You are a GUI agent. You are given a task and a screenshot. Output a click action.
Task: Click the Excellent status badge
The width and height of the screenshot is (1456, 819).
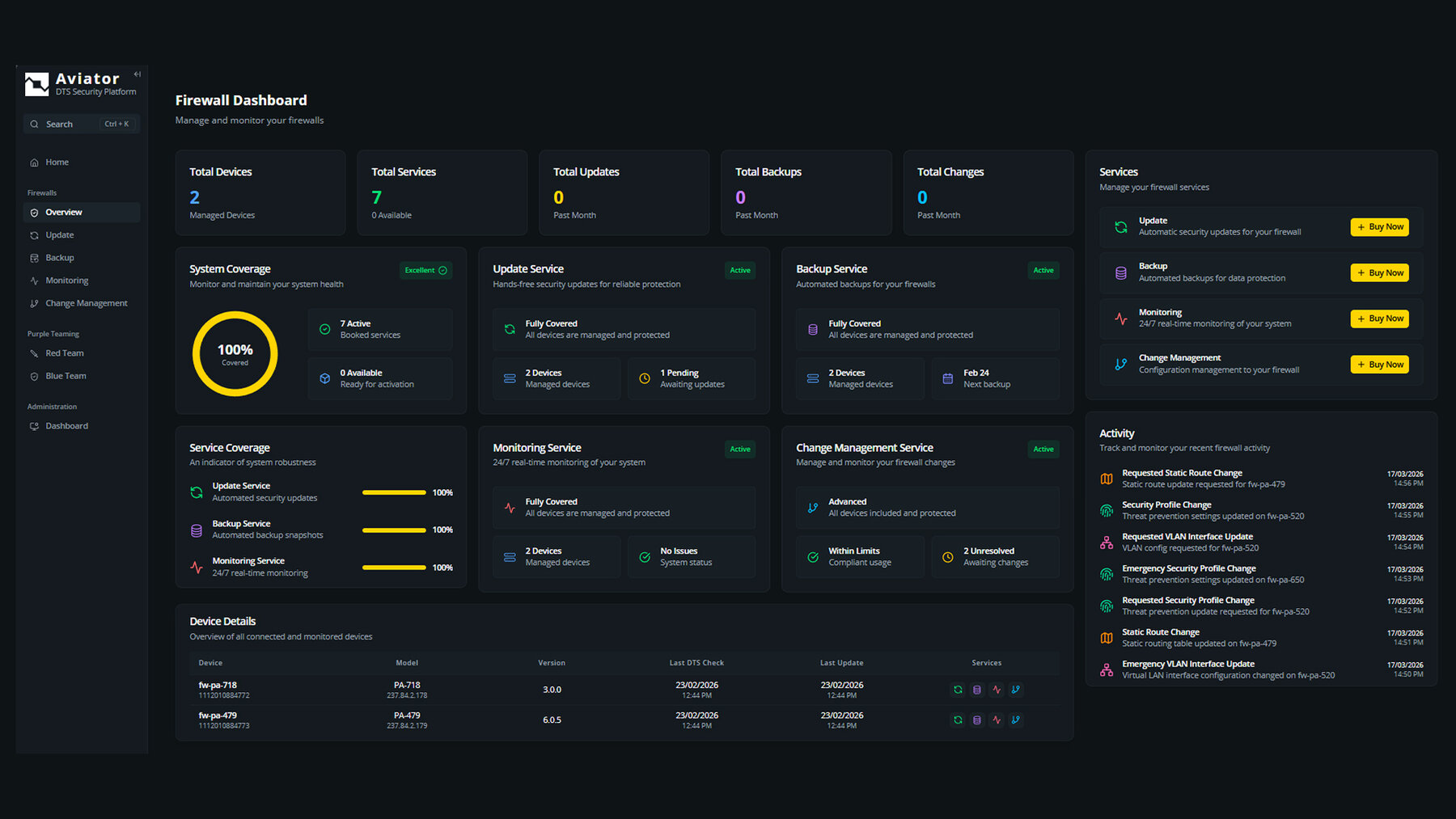(x=425, y=270)
